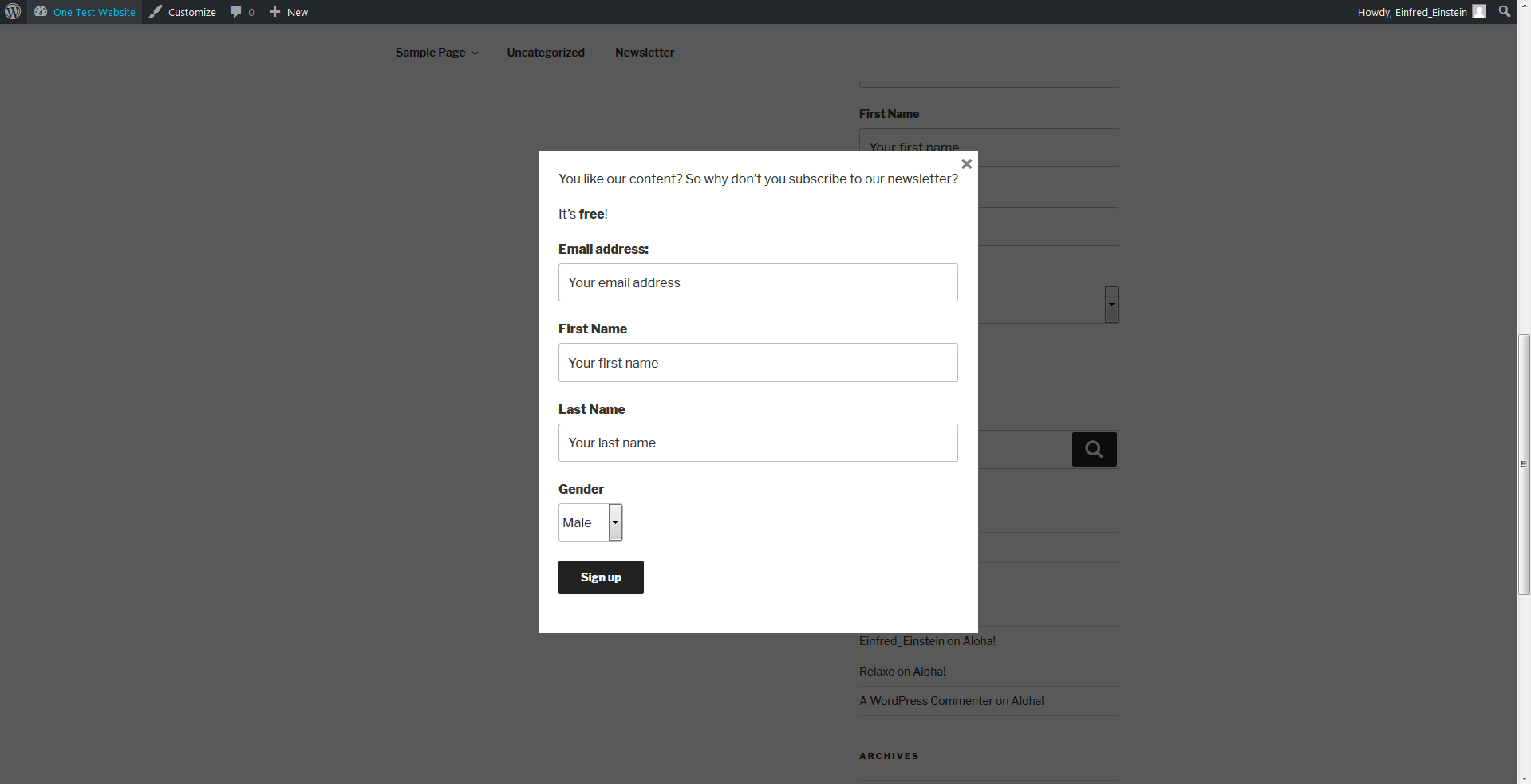Click the user avatar in admin bar

click(x=1479, y=12)
